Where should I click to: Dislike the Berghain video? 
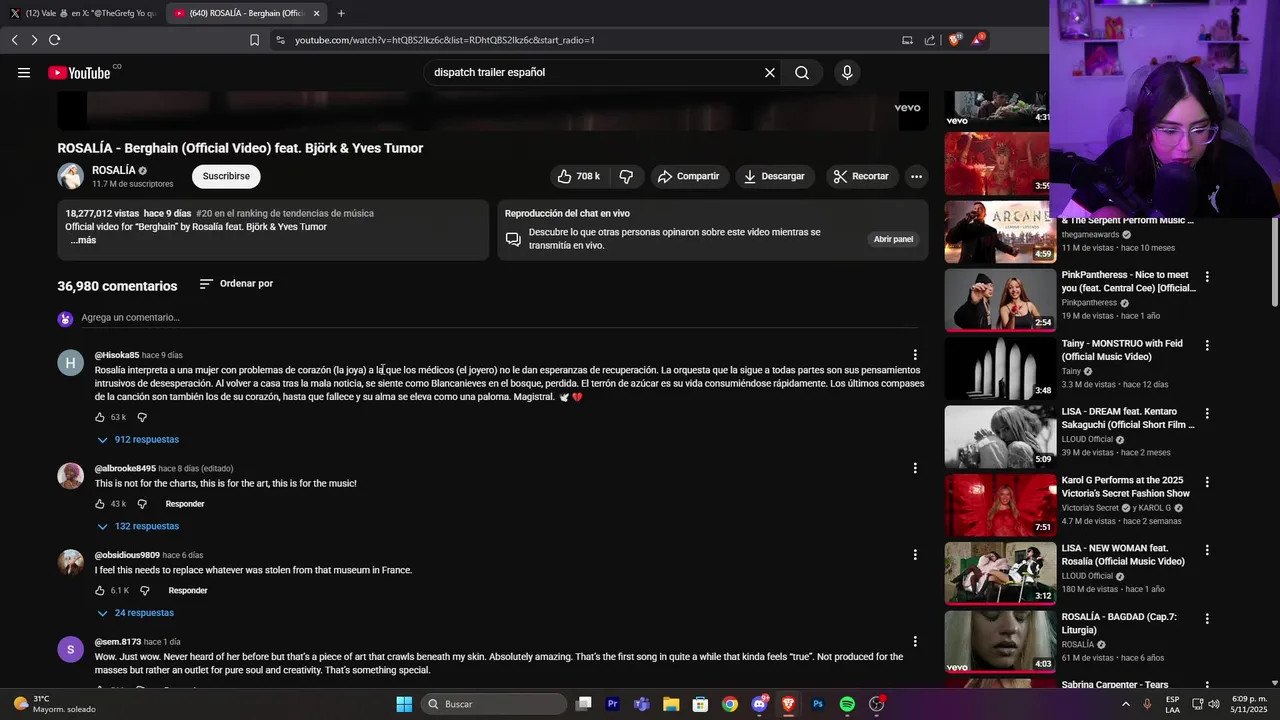tap(626, 176)
